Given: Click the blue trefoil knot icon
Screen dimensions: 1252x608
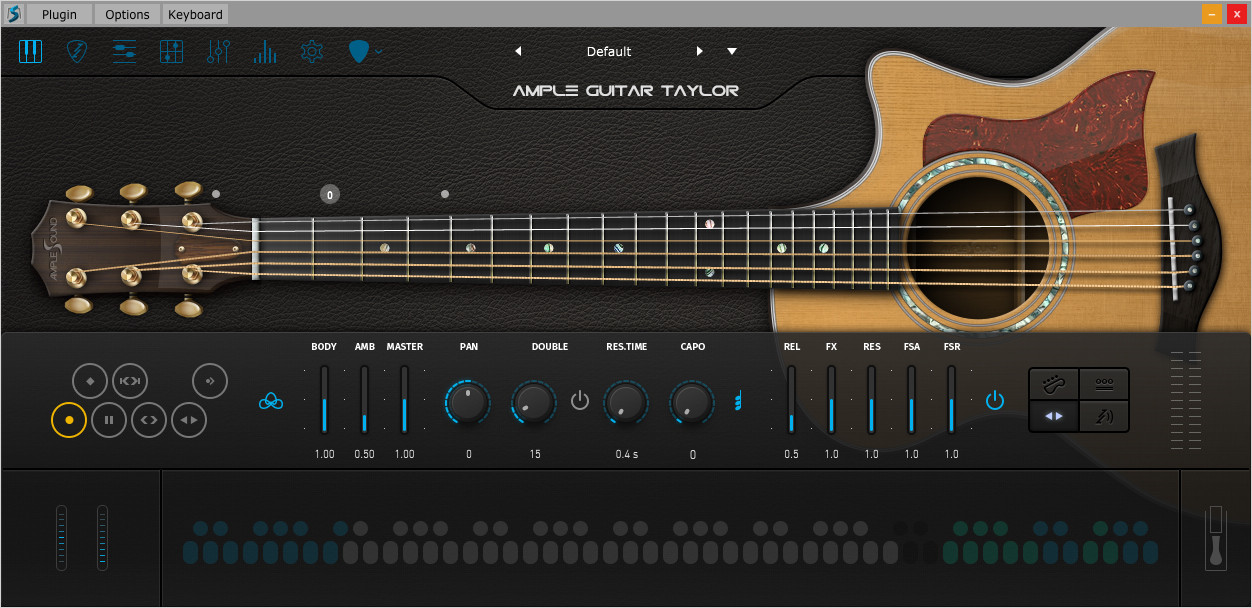Looking at the screenshot, I should point(271,401).
